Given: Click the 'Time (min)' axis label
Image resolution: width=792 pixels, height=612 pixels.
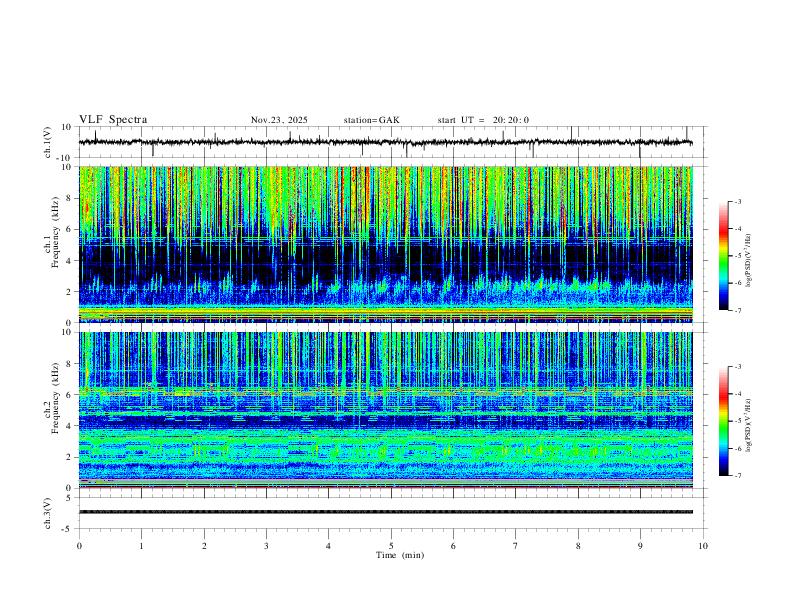Looking at the screenshot, I should [x=400, y=555].
